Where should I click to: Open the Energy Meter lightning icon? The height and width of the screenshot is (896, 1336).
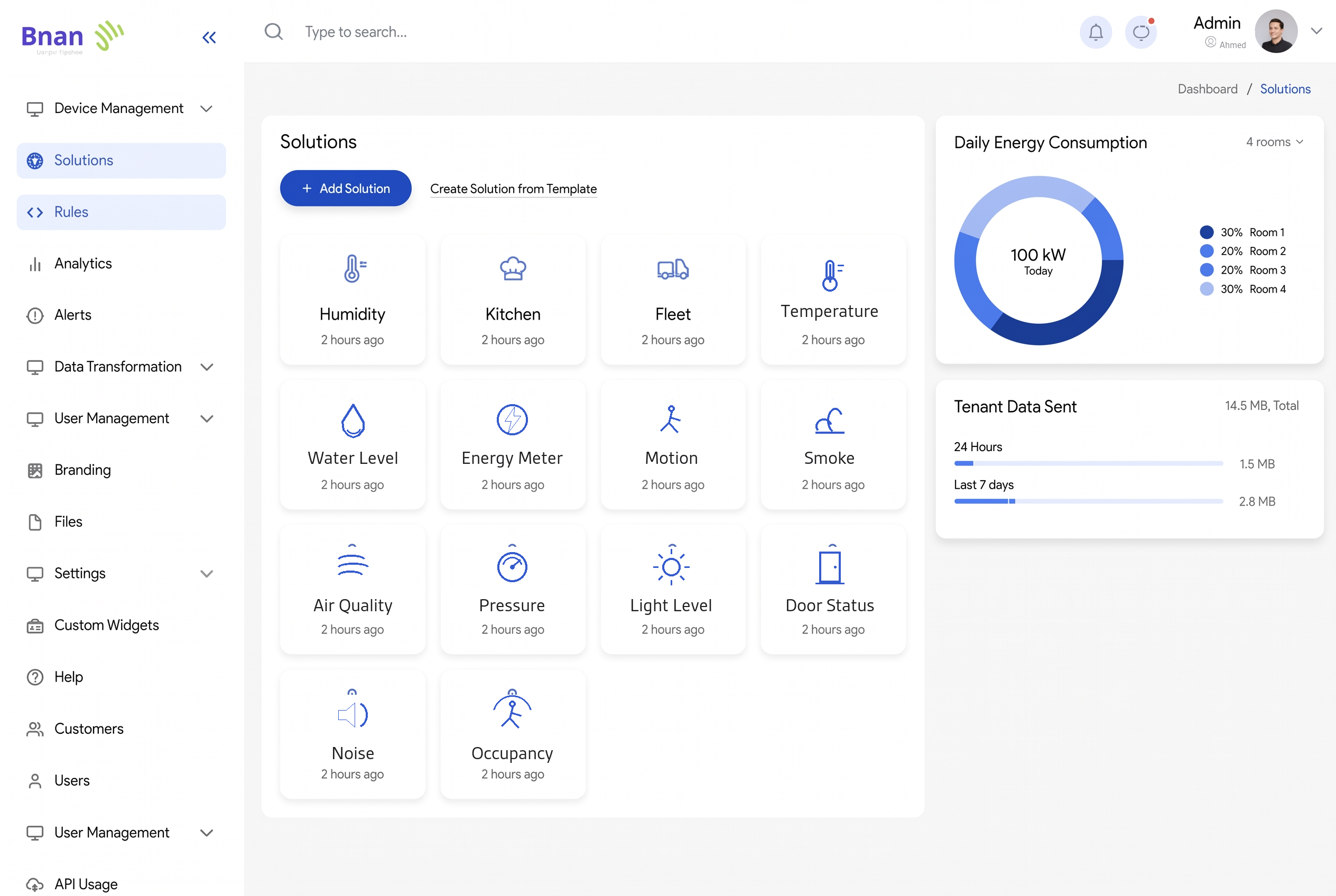(512, 420)
